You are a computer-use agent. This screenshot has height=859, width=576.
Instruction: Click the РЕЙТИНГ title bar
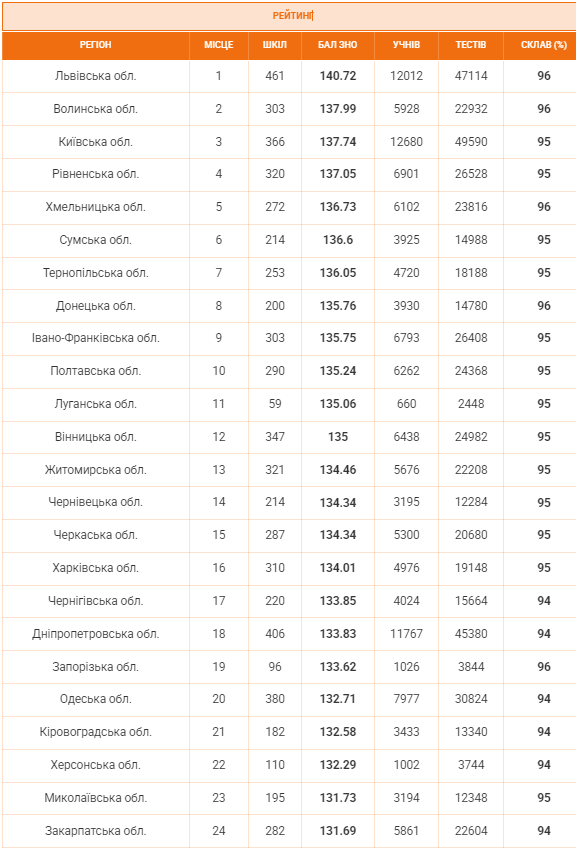pyautogui.click(x=289, y=16)
